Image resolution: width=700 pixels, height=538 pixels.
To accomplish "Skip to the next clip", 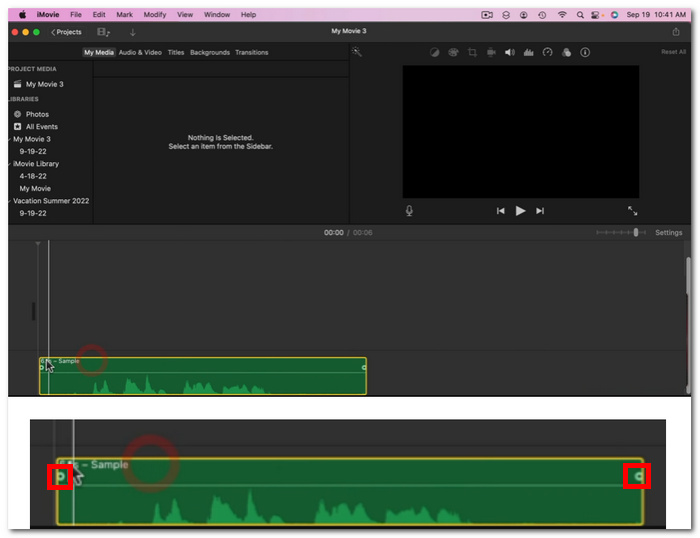I will tap(540, 211).
